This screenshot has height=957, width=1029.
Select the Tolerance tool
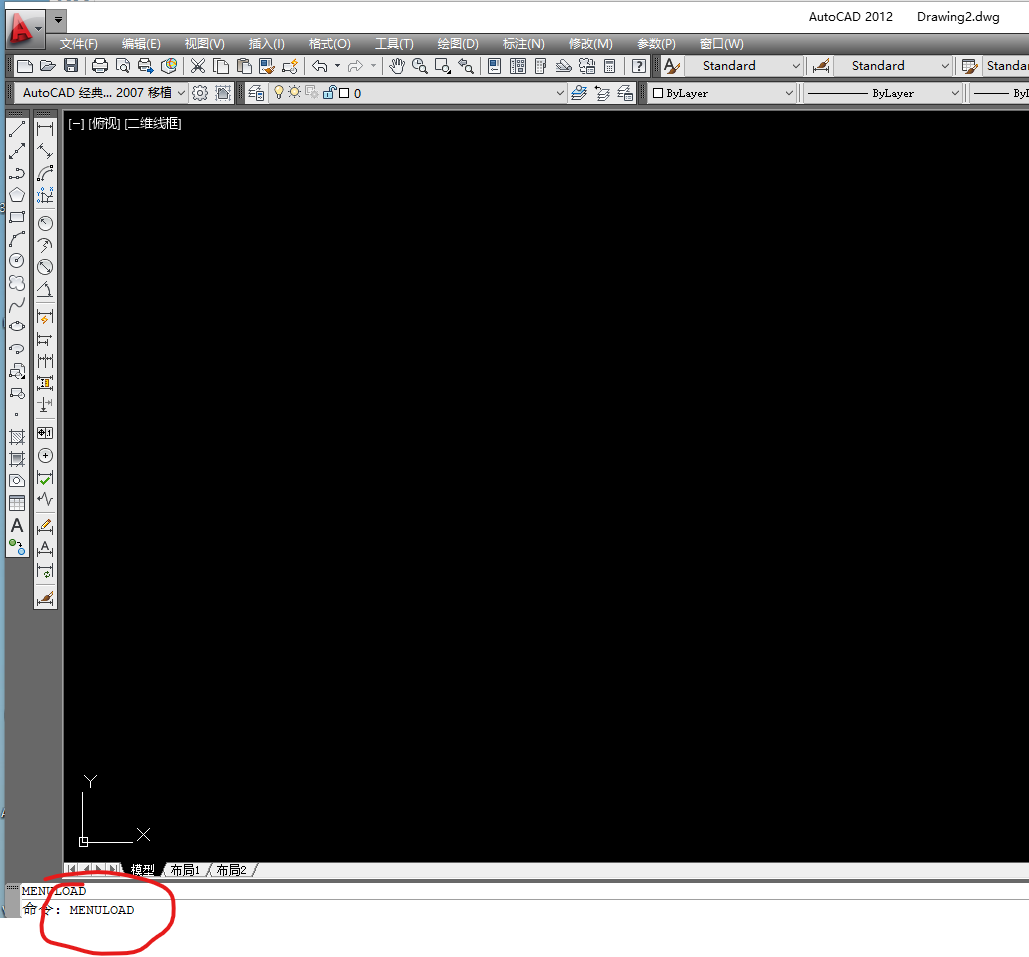coord(45,433)
